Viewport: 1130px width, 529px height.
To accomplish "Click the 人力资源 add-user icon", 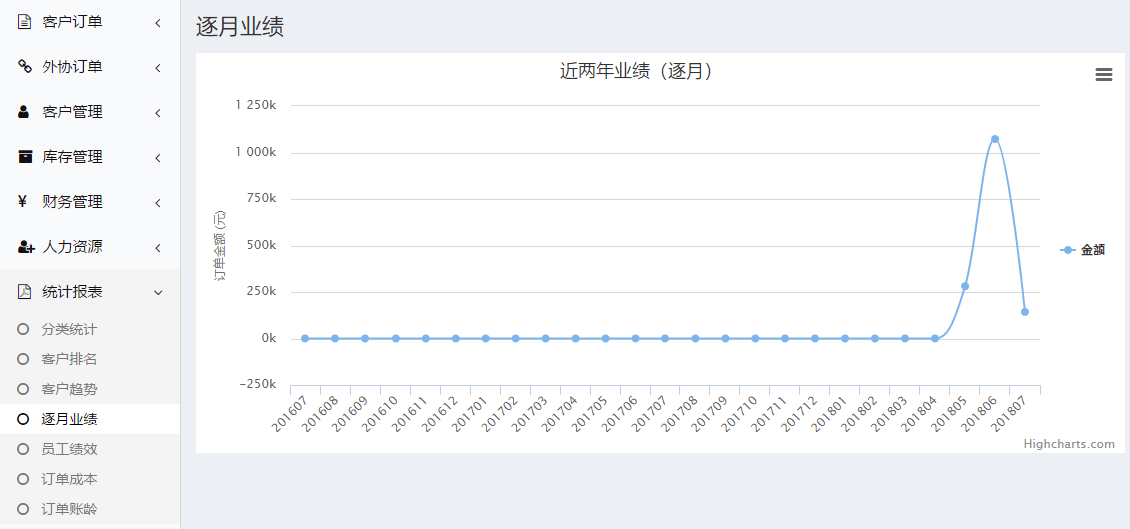I will pos(26,246).
